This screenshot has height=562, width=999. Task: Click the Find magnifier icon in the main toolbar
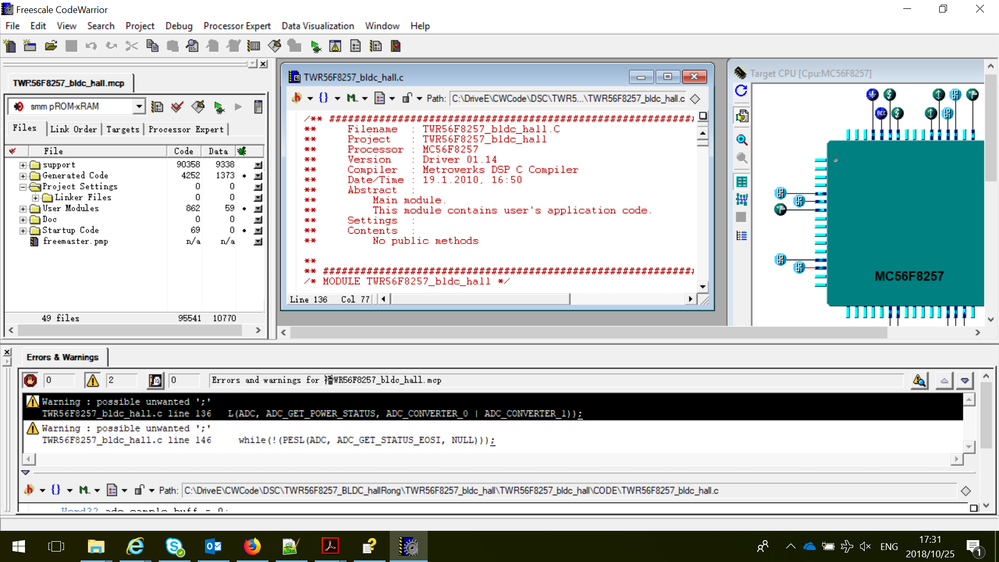(x=192, y=46)
